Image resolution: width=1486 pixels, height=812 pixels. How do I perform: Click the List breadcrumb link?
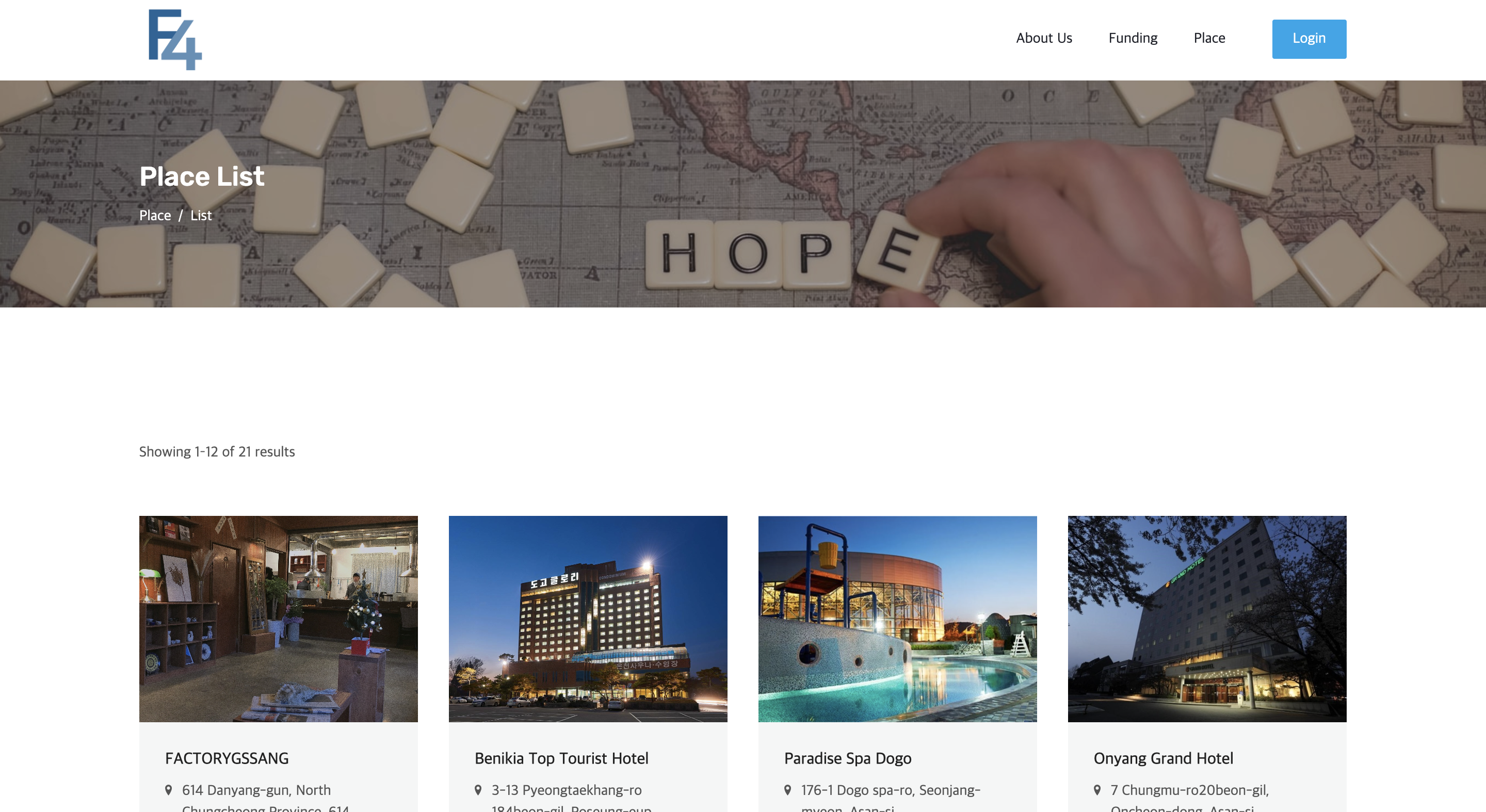[x=201, y=215]
